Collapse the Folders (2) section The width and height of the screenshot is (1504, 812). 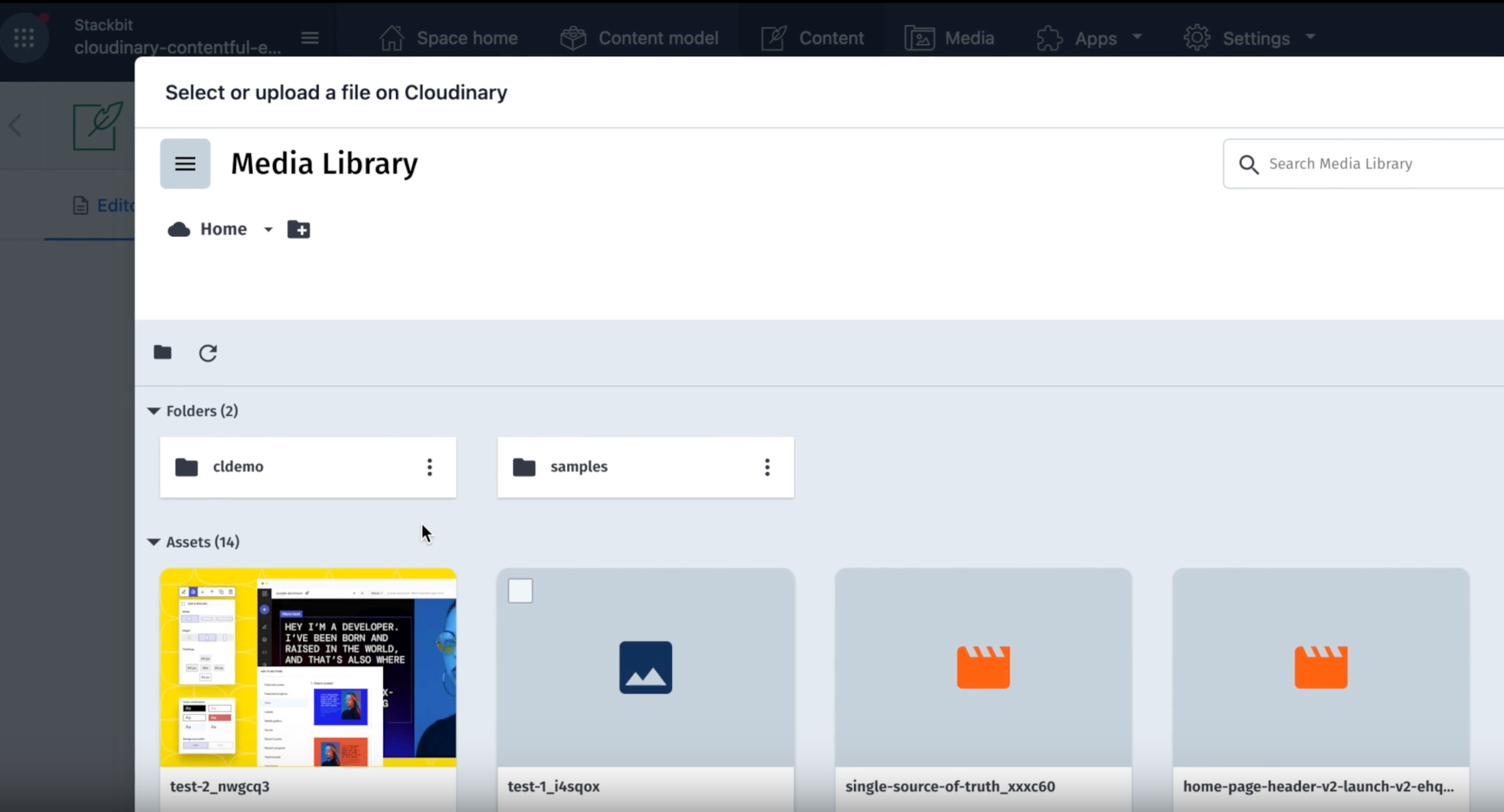154,411
